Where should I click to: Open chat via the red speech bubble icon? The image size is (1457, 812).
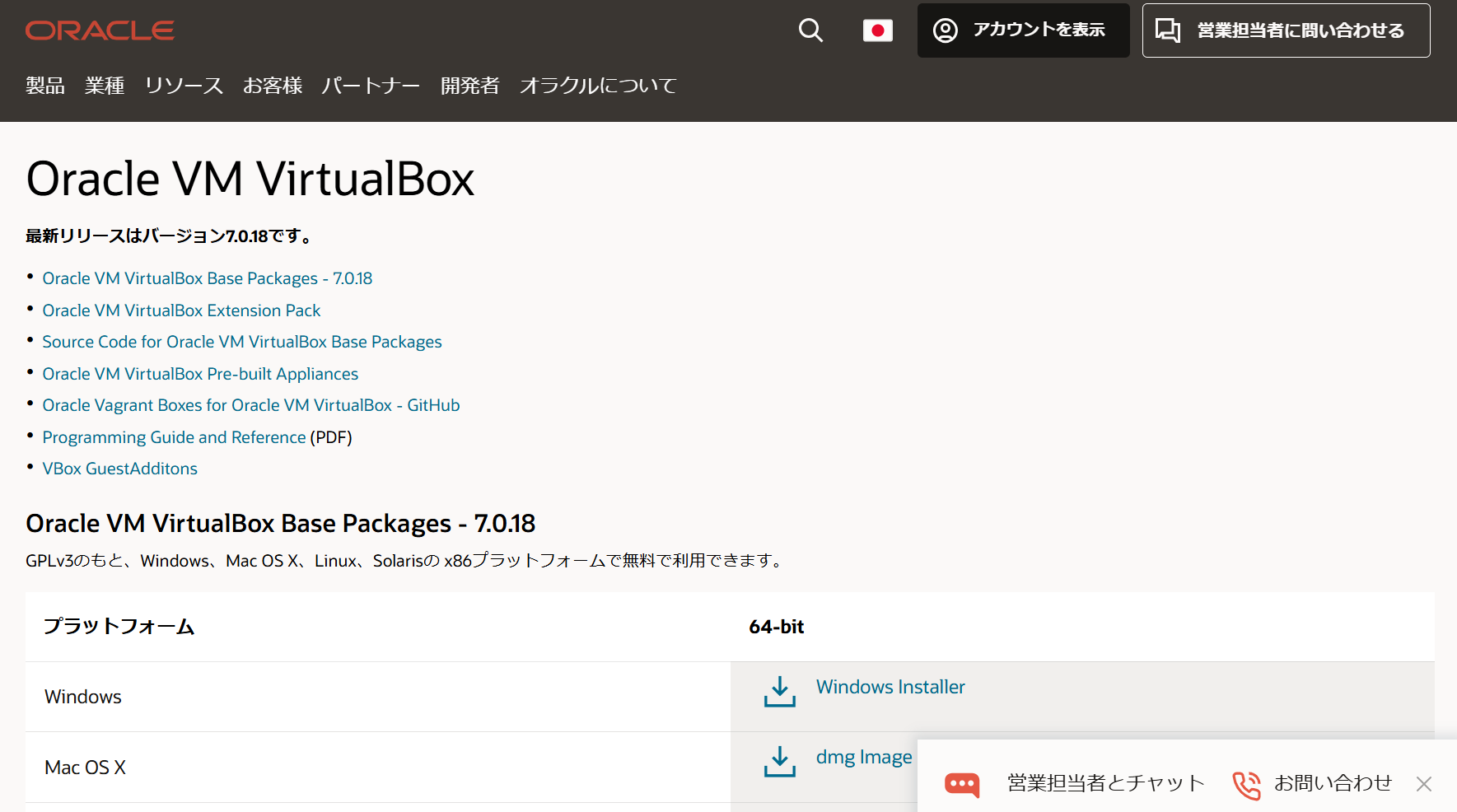[x=963, y=784]
